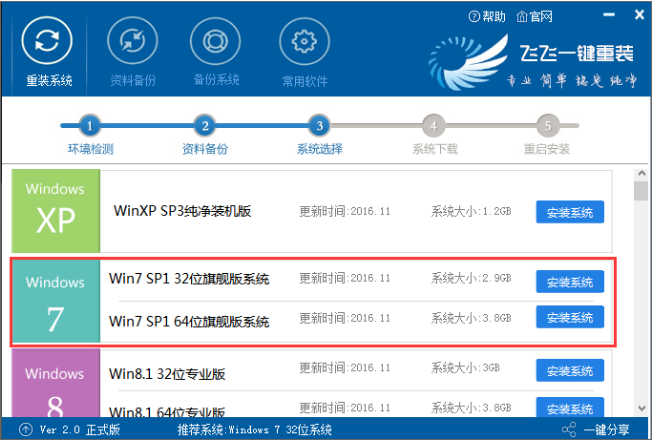Install Win7 SP1 32位旗舰版系统
654x444 pixels.
570,282
